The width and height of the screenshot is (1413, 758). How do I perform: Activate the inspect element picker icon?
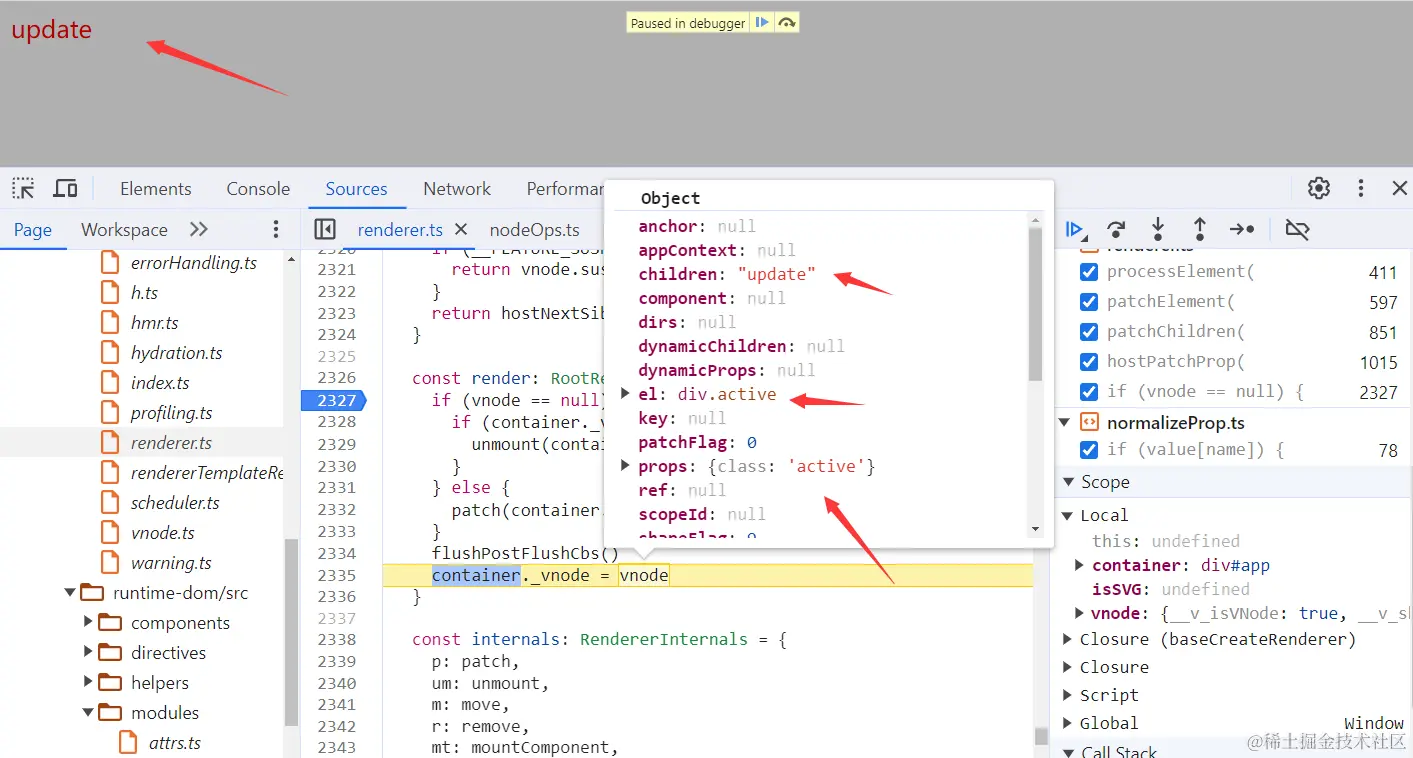point(23,188)
